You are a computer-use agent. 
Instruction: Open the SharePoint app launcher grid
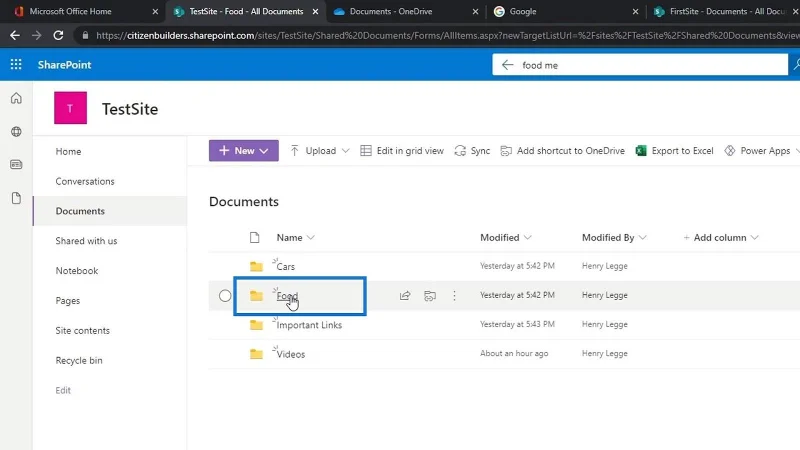[x=16, y=64]
